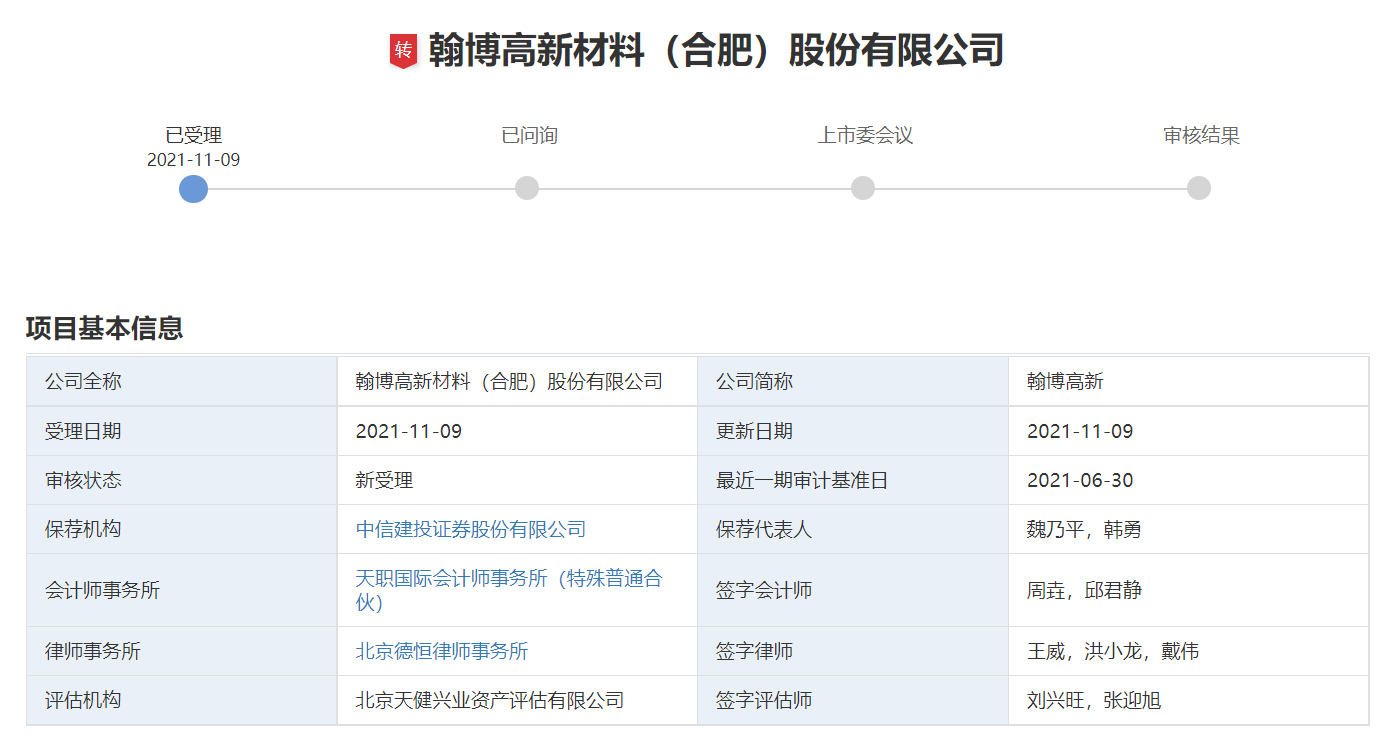Click the 受理日期 label cell
This screenshot has width=1382, height=741.
(x=182, y=431)
